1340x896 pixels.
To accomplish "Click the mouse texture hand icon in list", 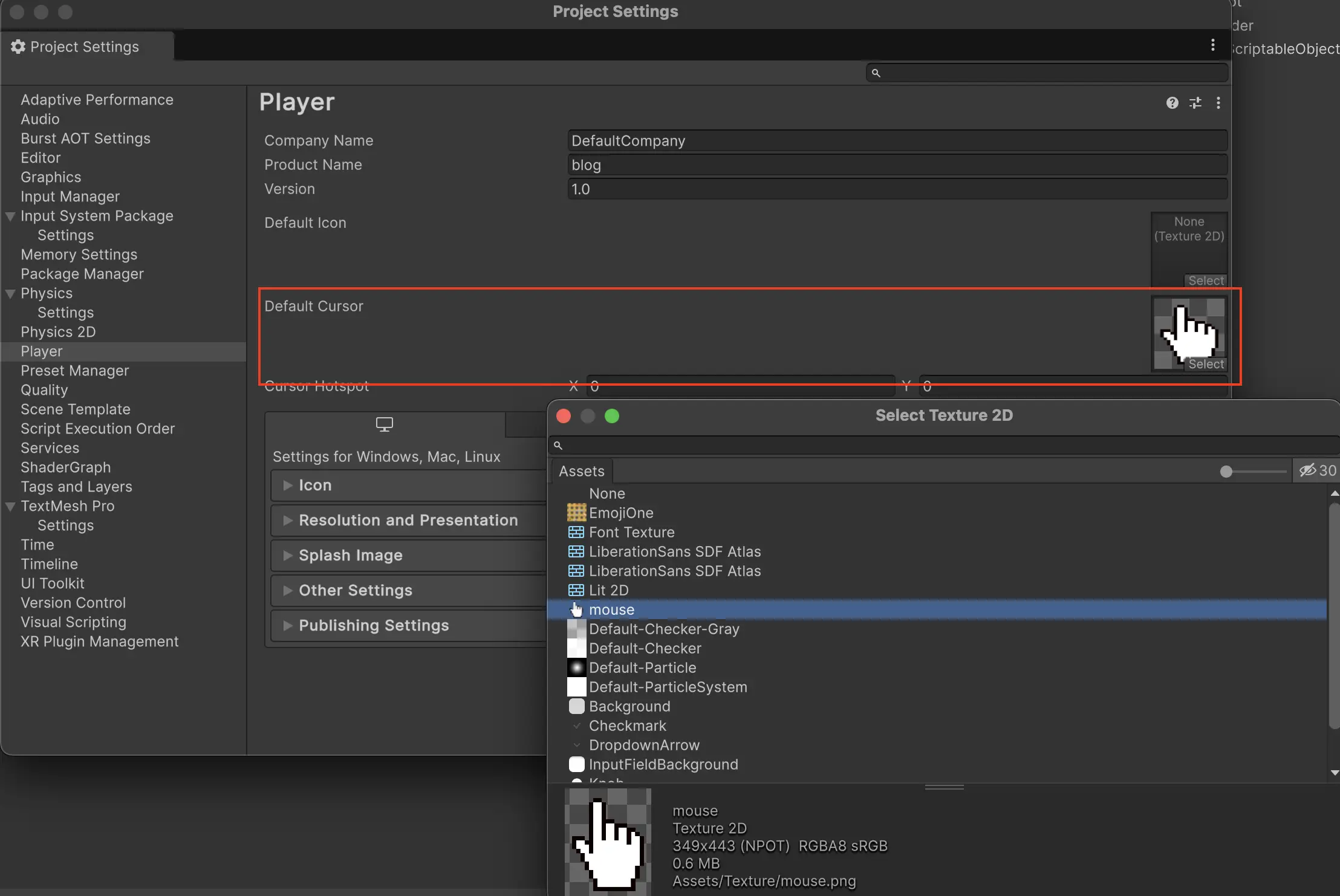I will (x=576, y=609).
